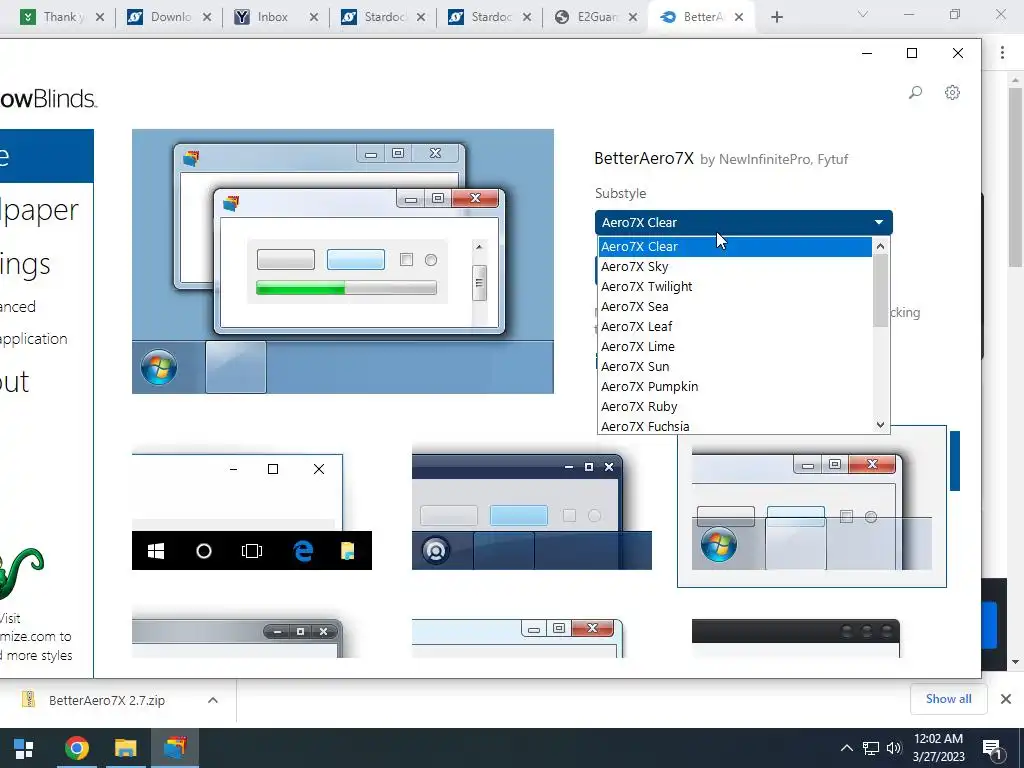
Task: Open the network tray icon
Action: tap(871, 748)
